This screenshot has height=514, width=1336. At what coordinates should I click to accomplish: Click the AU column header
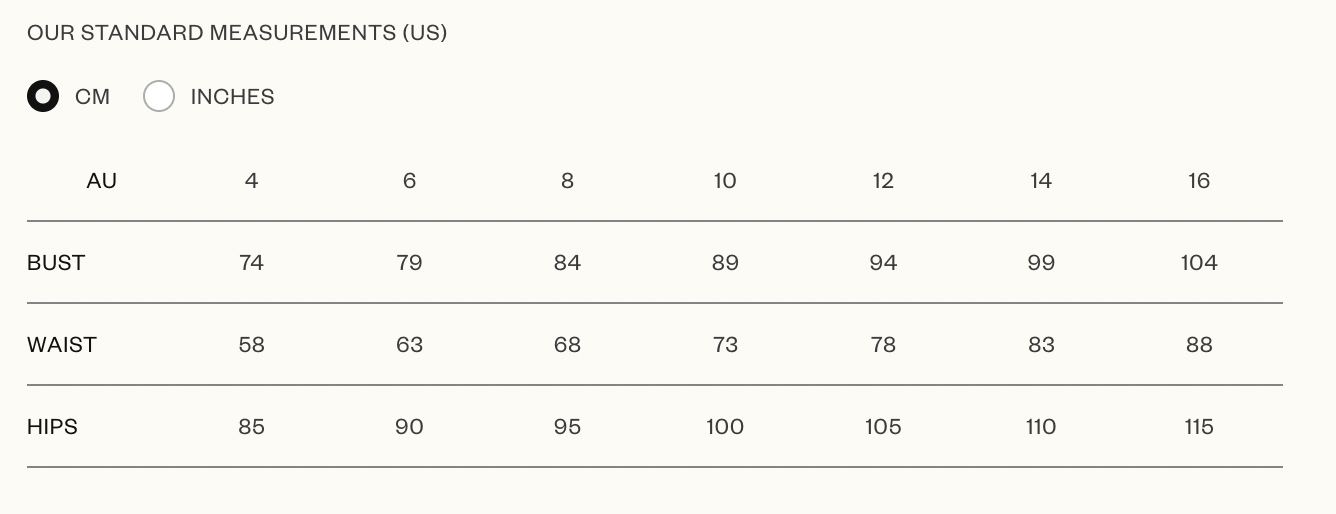(102, 181)
